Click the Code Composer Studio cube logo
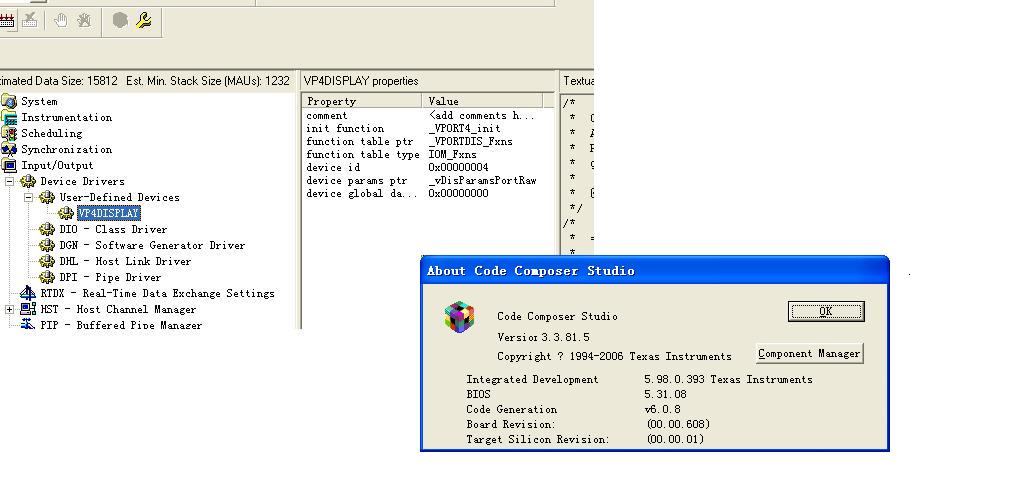Viewport: 1024px width, 477px height. (x=459, y=317)
